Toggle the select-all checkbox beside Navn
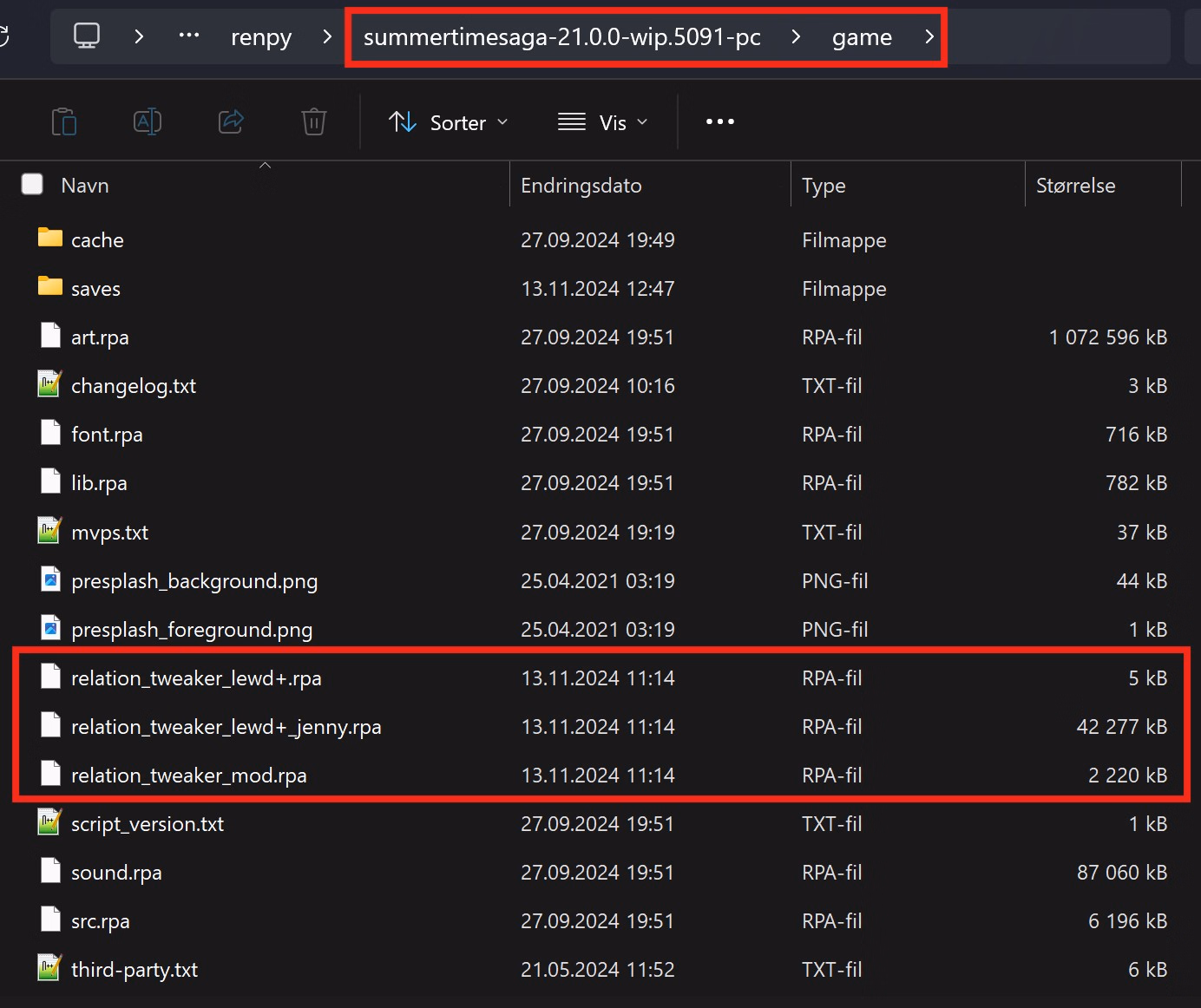 pos(32,184)
